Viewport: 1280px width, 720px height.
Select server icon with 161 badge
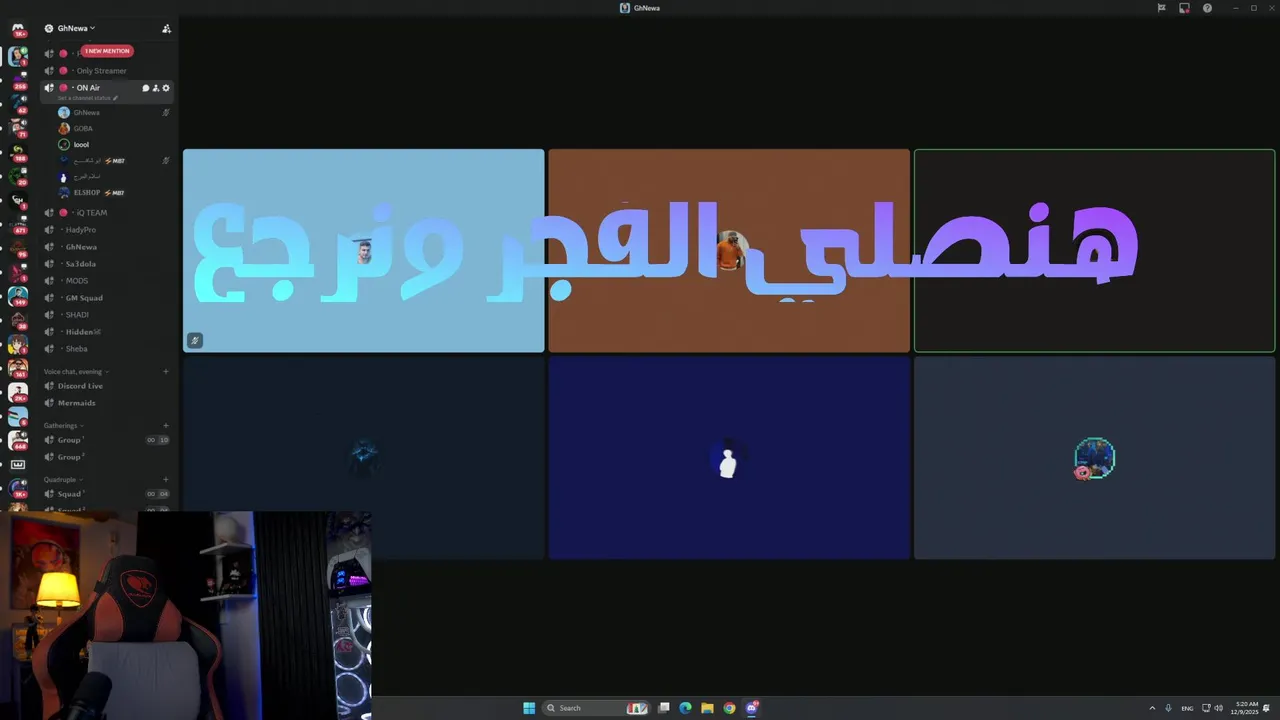pyautogui.click(x=18, y=368)
